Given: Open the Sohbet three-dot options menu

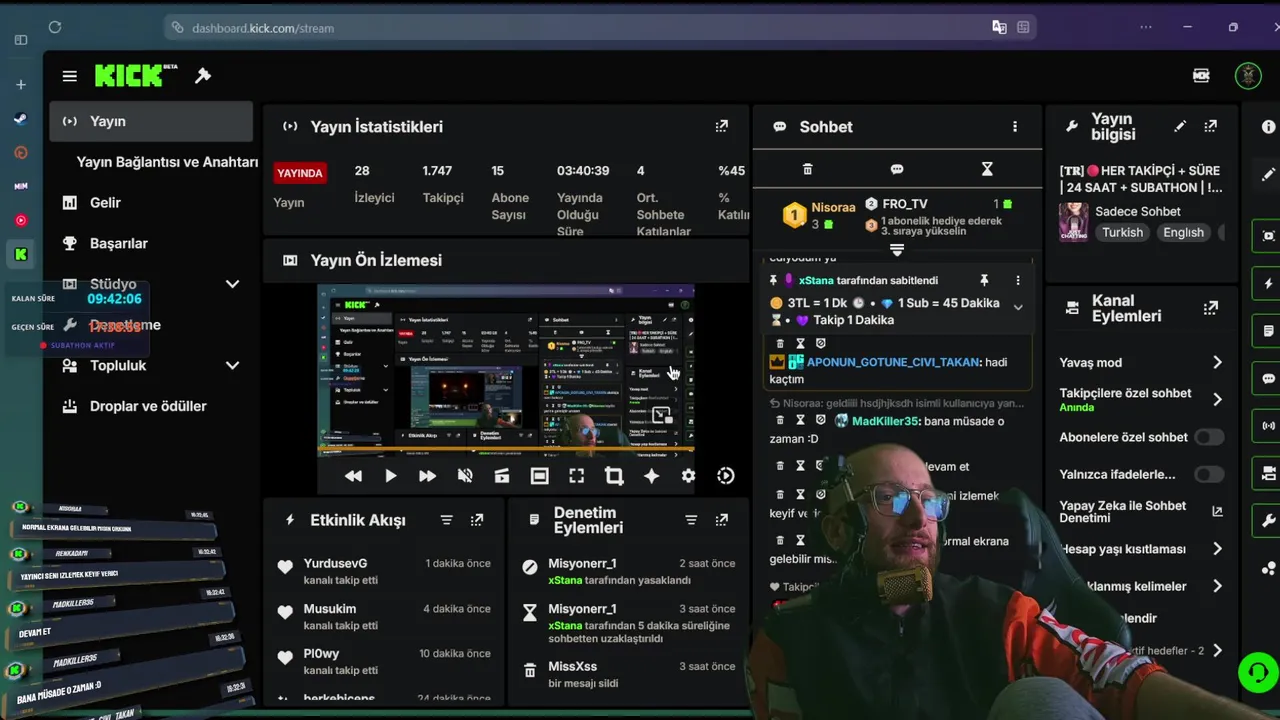Looking at the screenshot, I should [1015, 127].
